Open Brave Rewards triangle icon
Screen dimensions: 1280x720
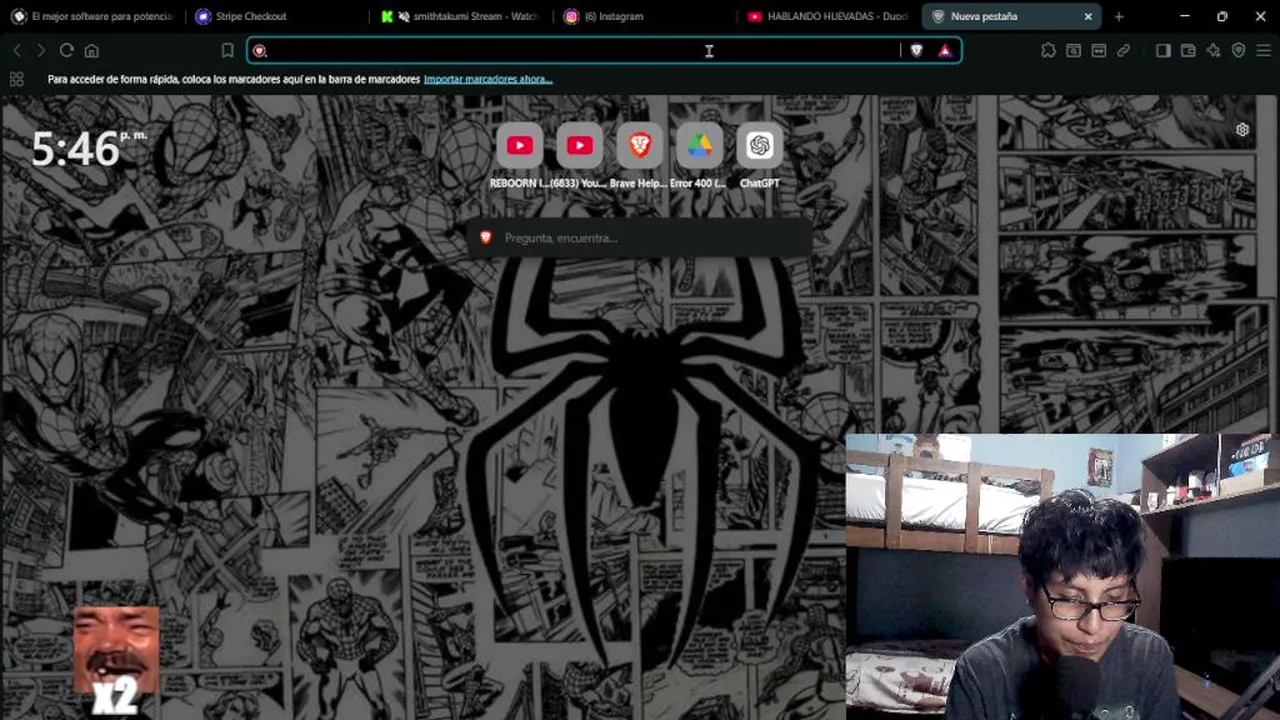pos(944,51)
